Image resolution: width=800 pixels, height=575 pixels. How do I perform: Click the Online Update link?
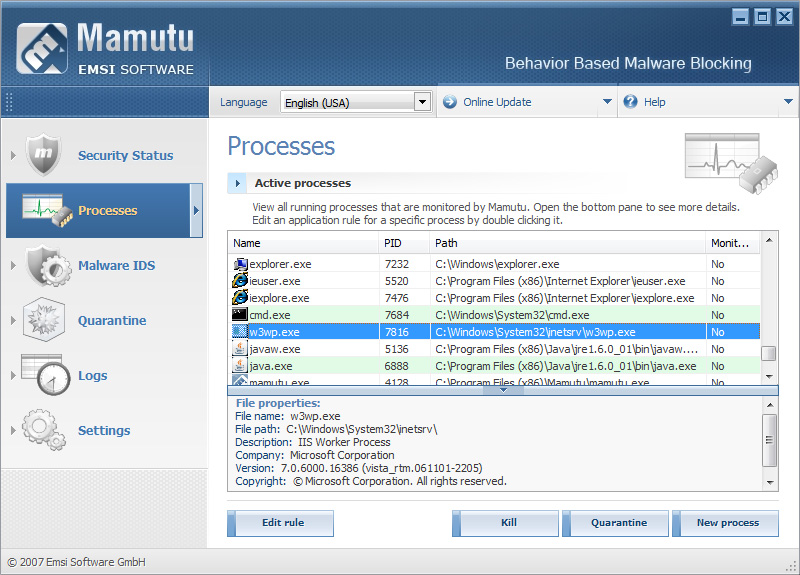pos(497,102)
